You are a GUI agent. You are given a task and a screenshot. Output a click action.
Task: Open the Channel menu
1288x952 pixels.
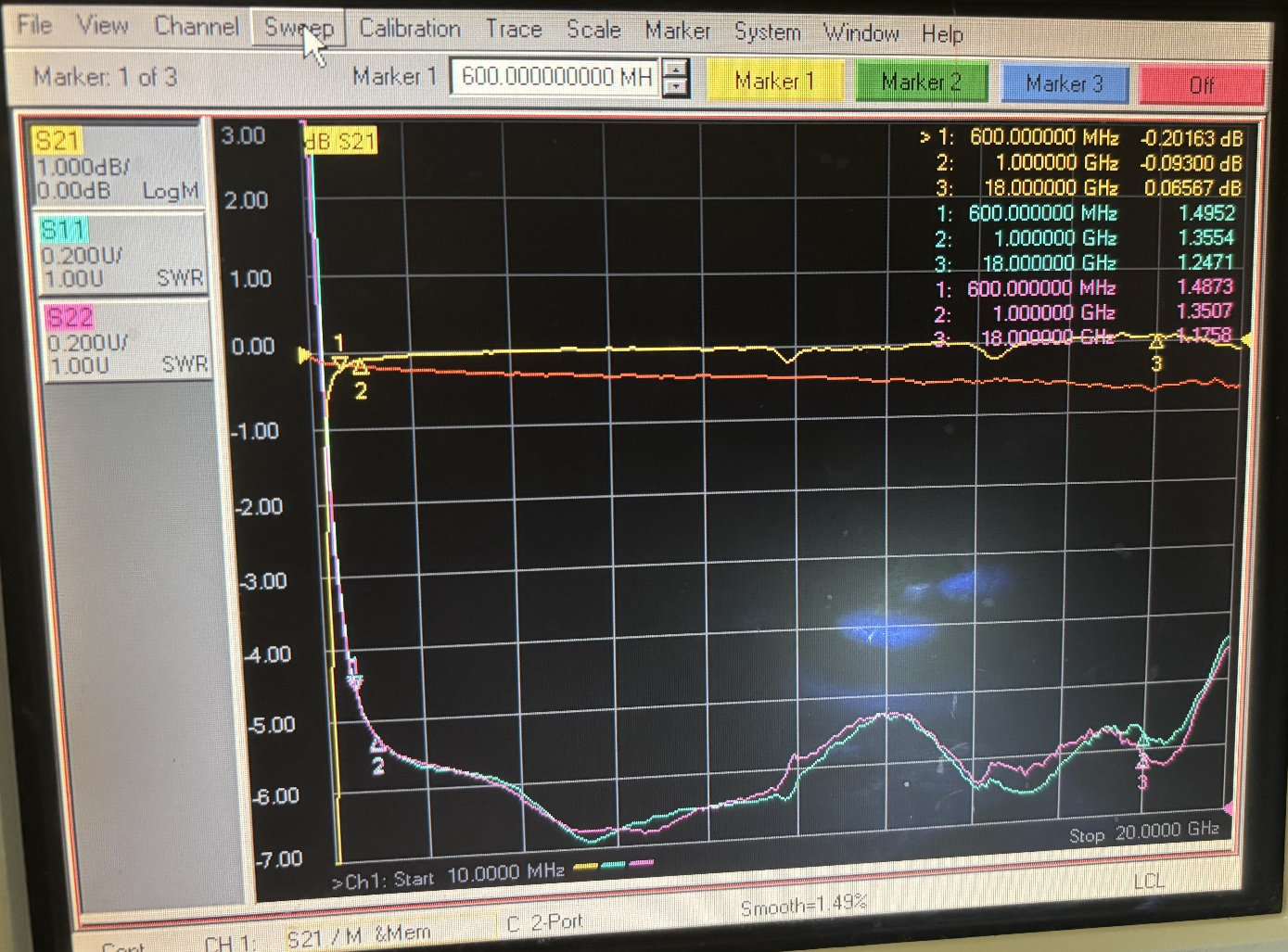tap(196, 26)
